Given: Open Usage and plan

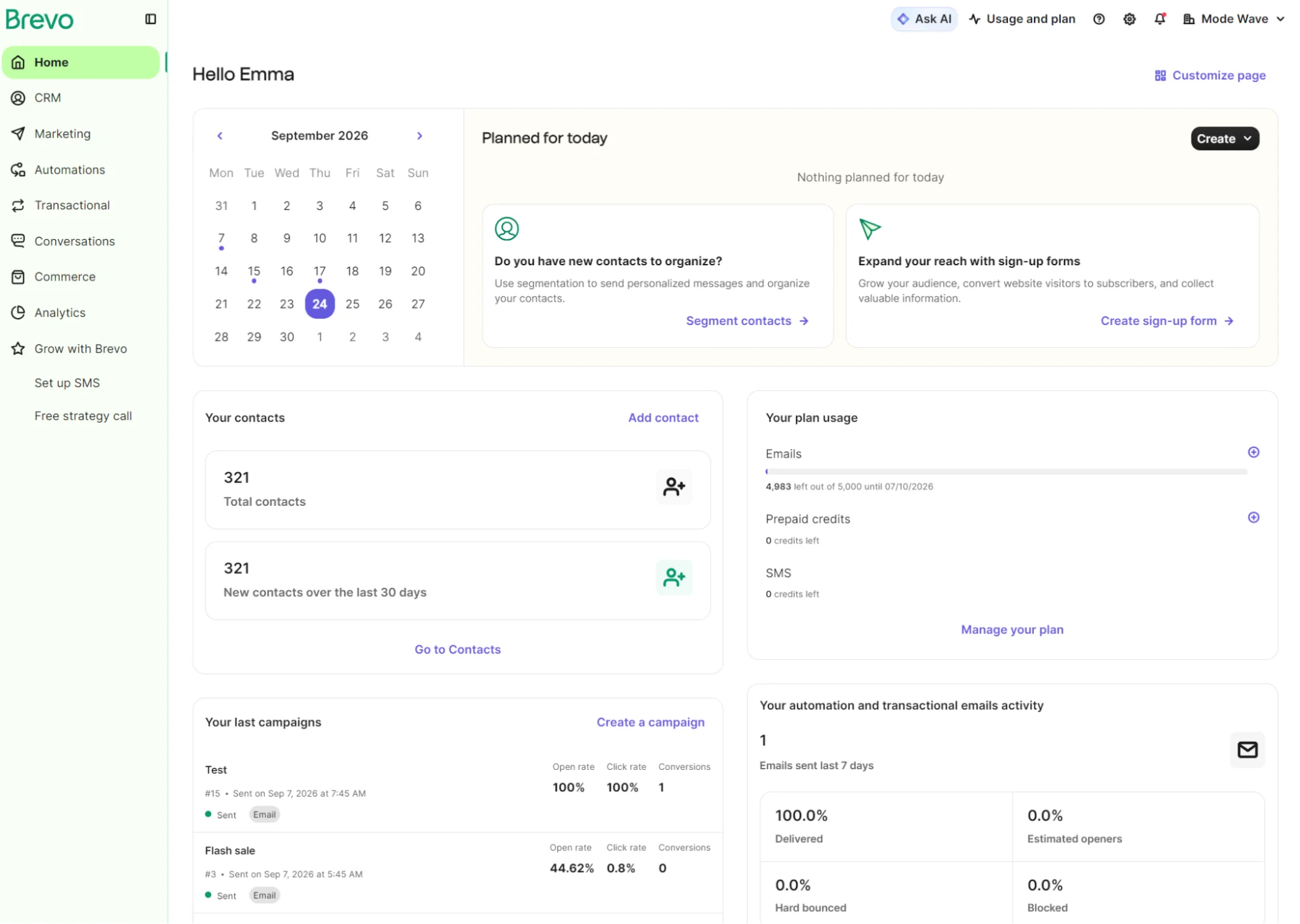Looking at the screenshot, I should click(1022, 19).
